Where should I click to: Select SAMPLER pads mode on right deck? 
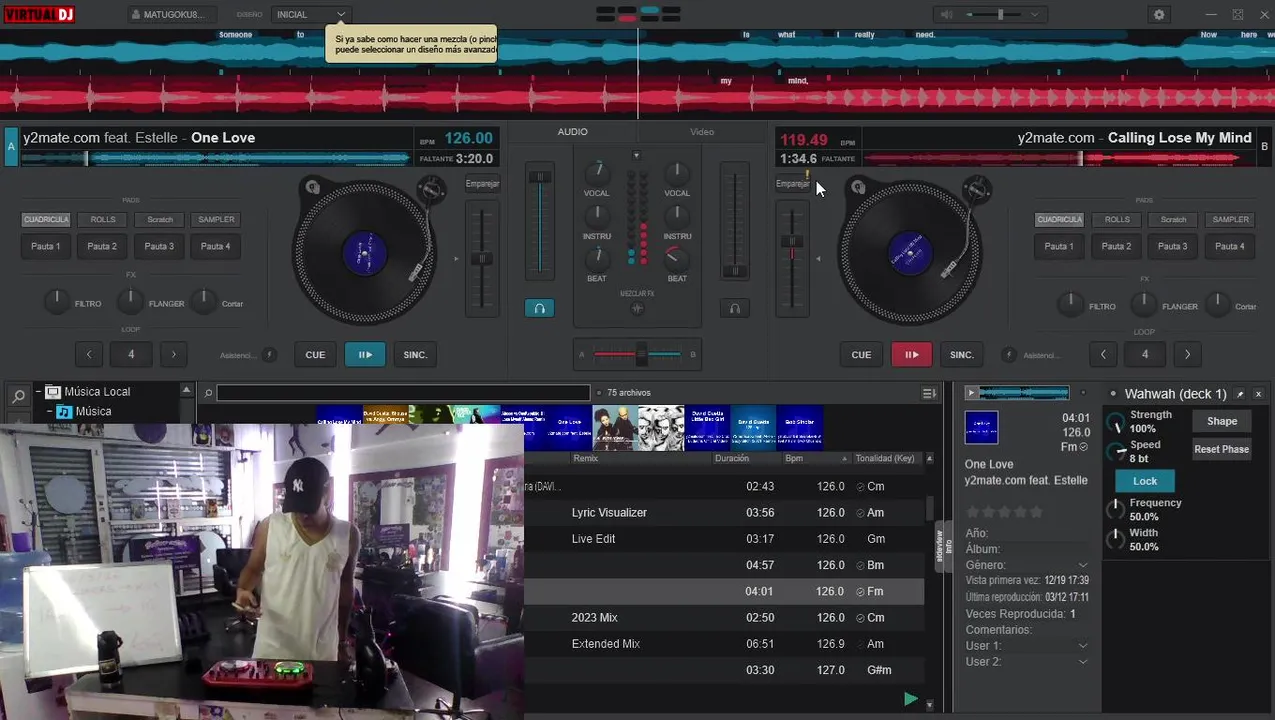1231,219
